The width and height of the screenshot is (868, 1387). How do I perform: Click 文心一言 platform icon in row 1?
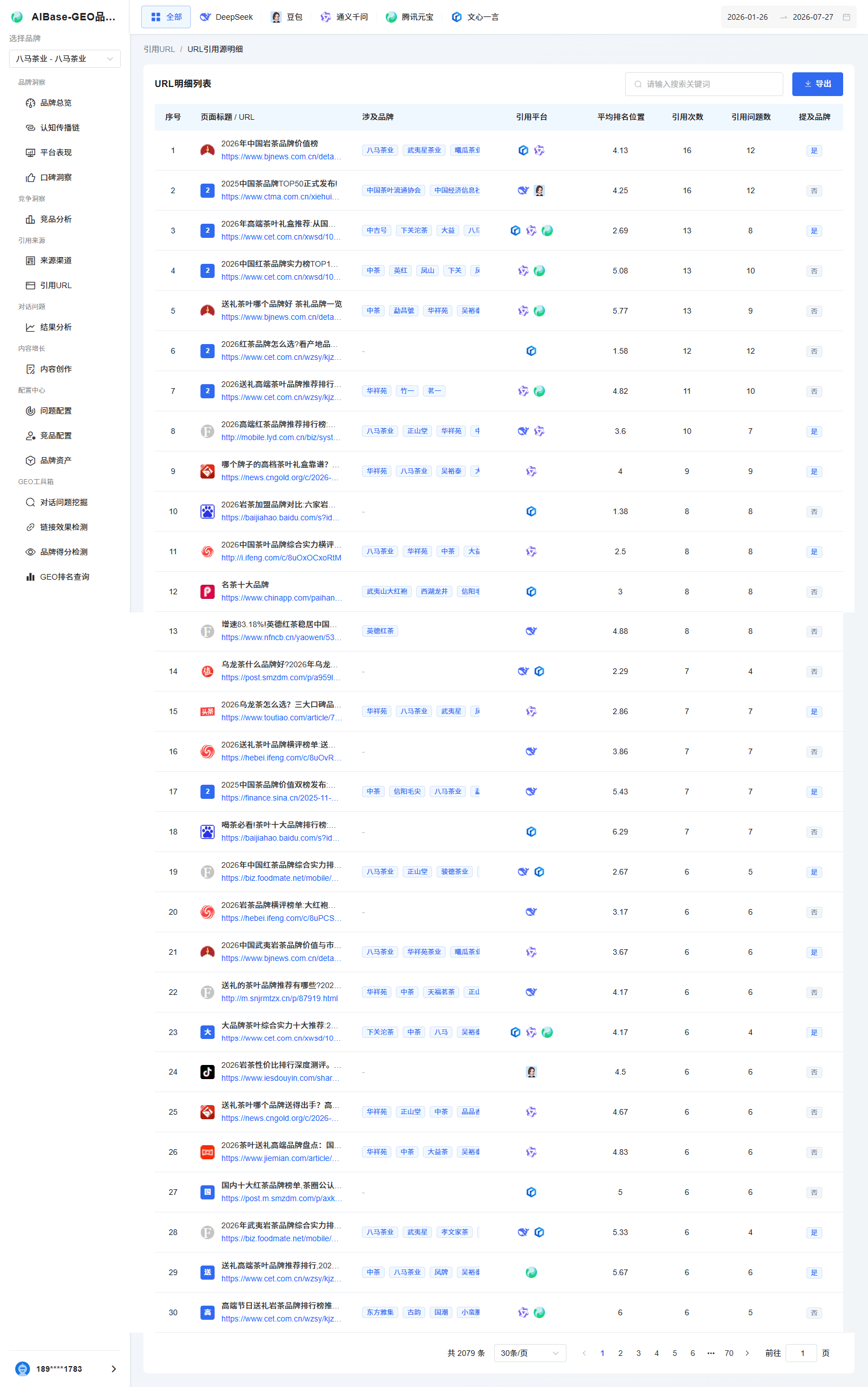coord(523,150)
